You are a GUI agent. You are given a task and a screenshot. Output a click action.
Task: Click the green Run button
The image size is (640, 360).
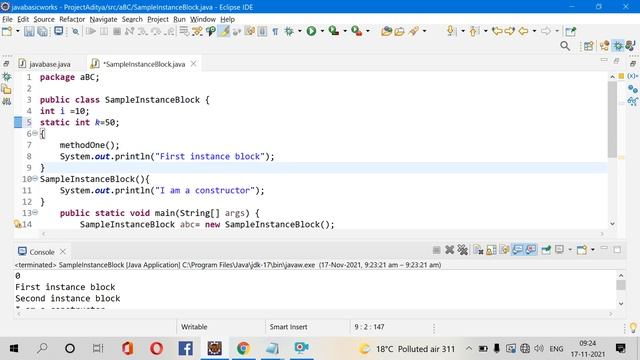(311, 31)
